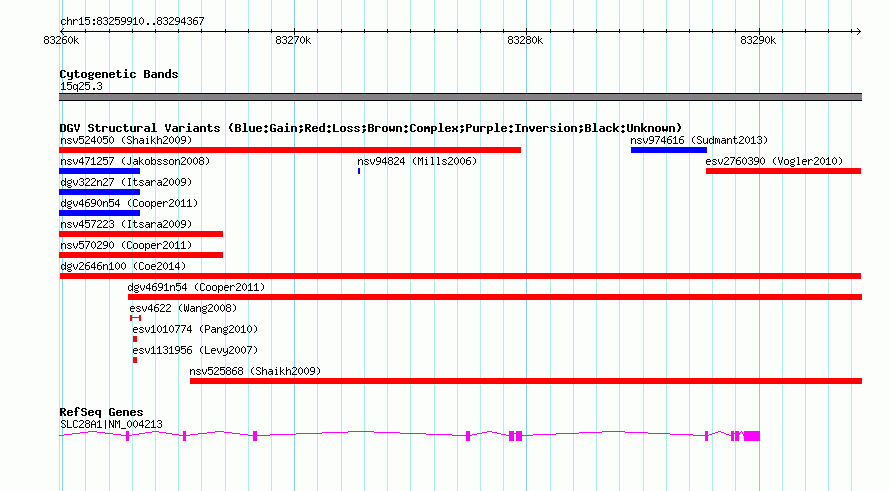The height and width of the screenshot is (491, 890).
Task: Open the nsv570290 (Cooper2011) label
Action: pyautogui.click(x=126, y=245)
